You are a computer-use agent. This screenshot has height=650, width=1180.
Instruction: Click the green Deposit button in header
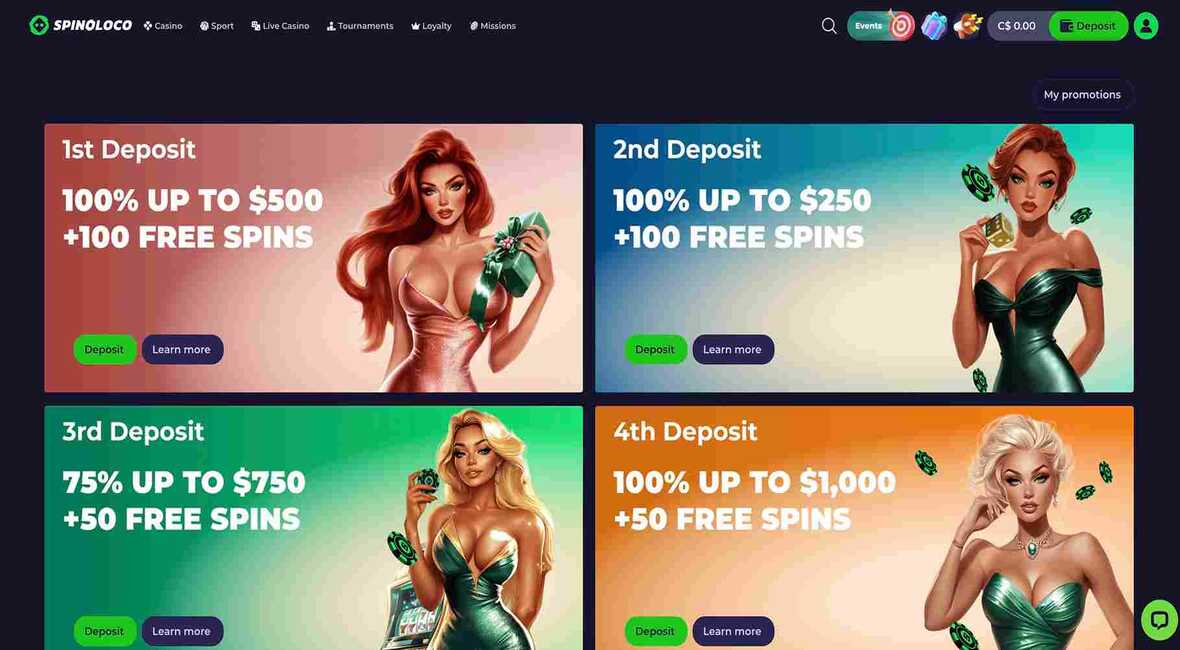[1088, 26]
